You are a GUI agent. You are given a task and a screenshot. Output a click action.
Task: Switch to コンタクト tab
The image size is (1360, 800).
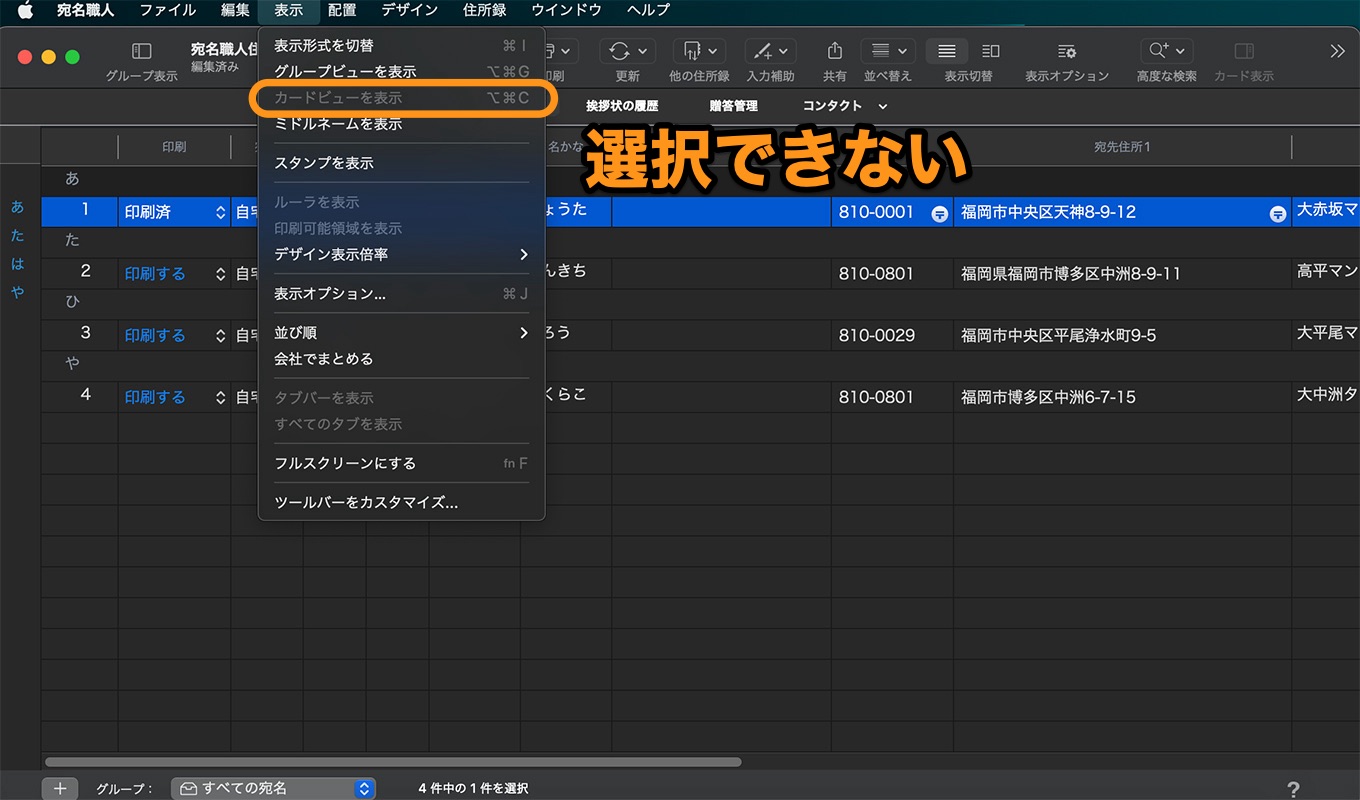[x=832, y=106]
